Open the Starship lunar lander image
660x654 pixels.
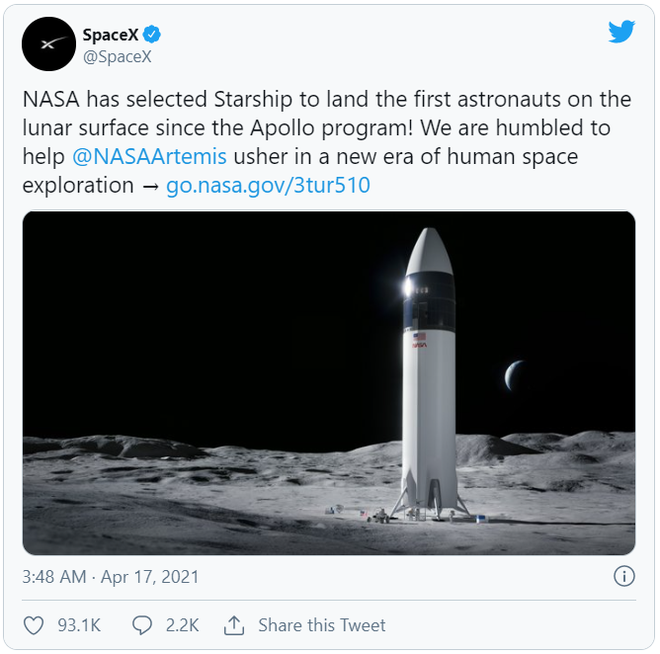coord(329,383)
